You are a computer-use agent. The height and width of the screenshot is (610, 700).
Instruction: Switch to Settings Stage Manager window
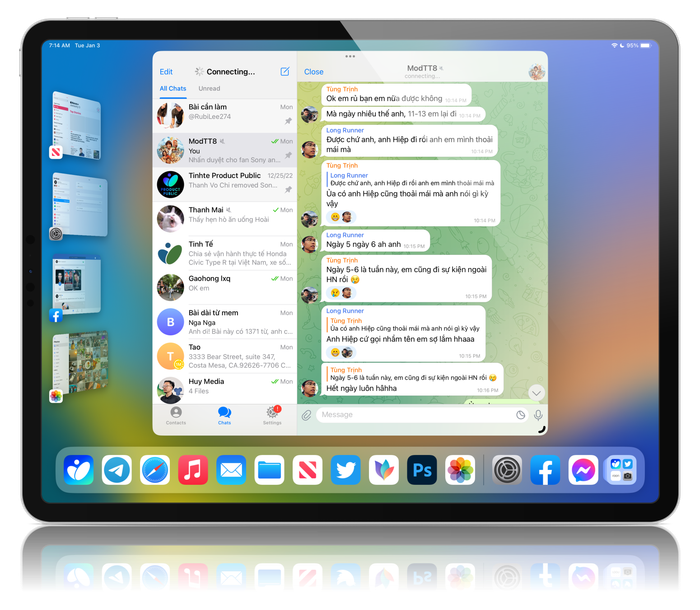(79, 206)
